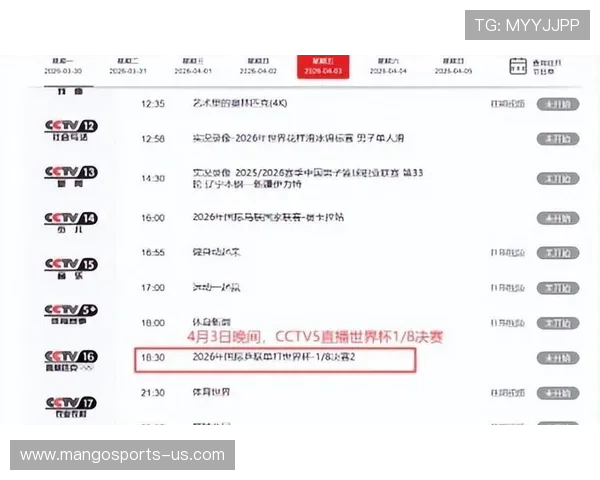The image size is (600, 480).
Task: Switch to the 2026-03-31 Tuesday tab
Action: [x=128, y=66]
